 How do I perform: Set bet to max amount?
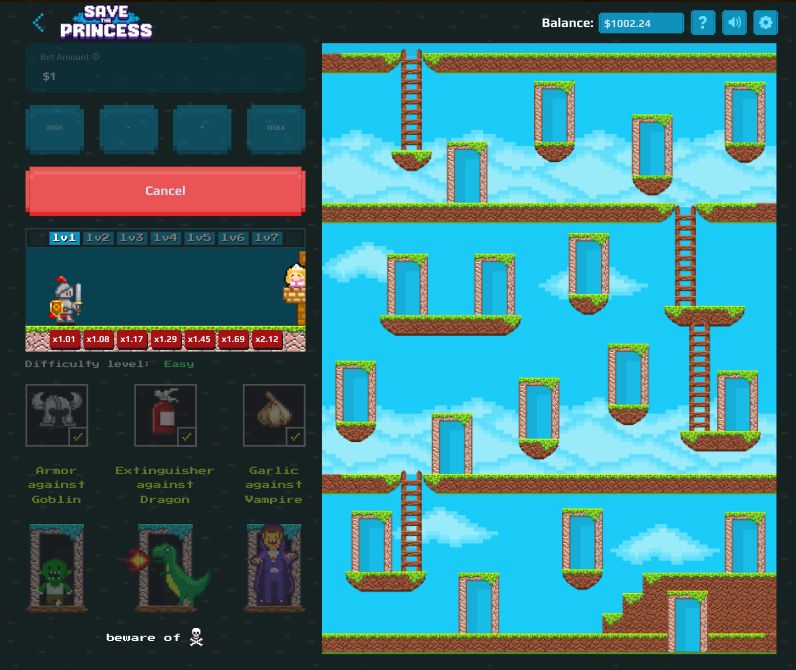[x=276, y=128]
